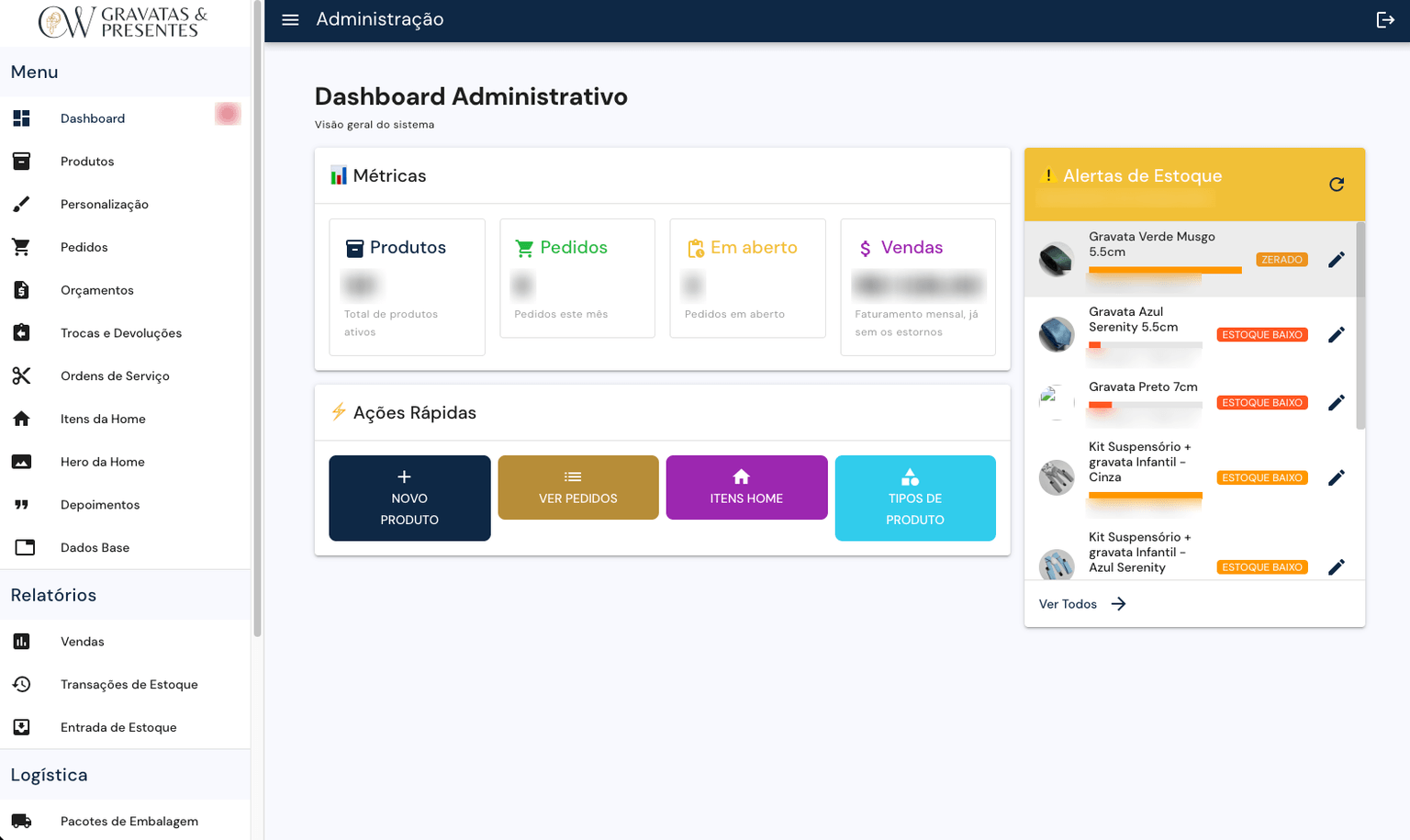Viewport: 1410px width, 840px height.
Task: Click the Dashboard grid icon in sidebar
Action: [21, 118]
